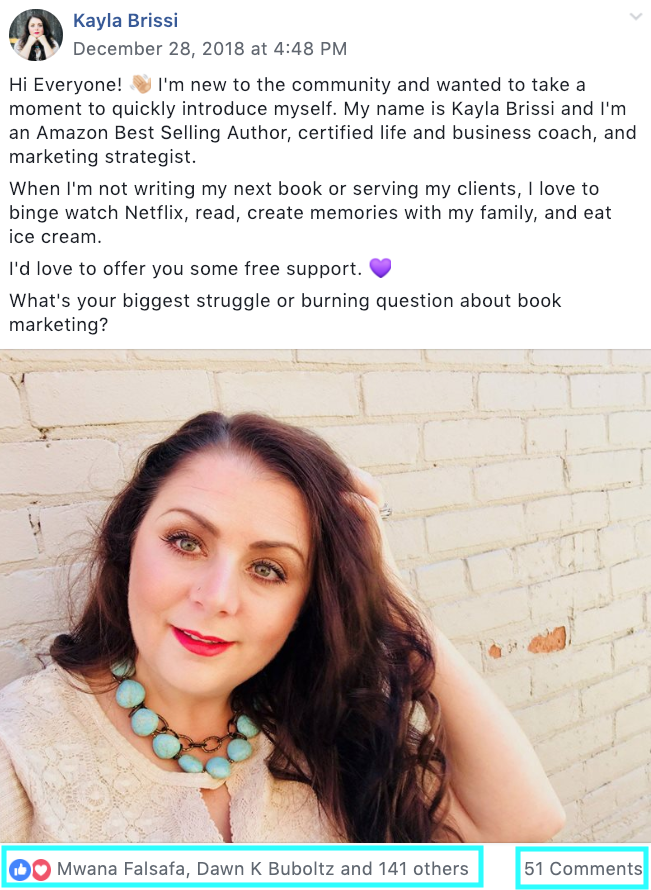The width and height of the screenshot is (651, 890).
Task: Select the paragraph about binge watching Netflix
Action: point(310,213)
